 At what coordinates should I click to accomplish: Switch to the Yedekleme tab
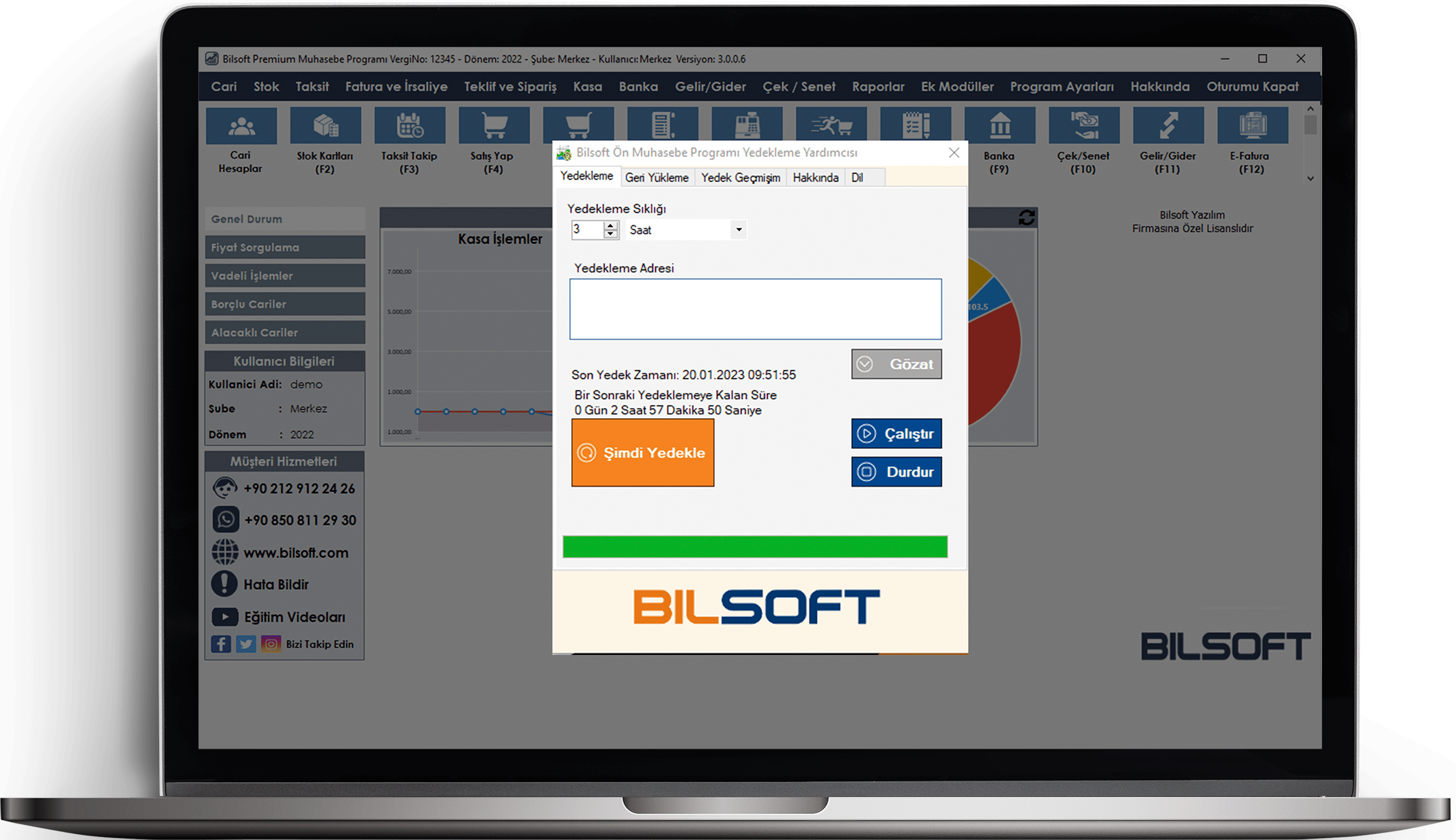click(x=587, y=176)
